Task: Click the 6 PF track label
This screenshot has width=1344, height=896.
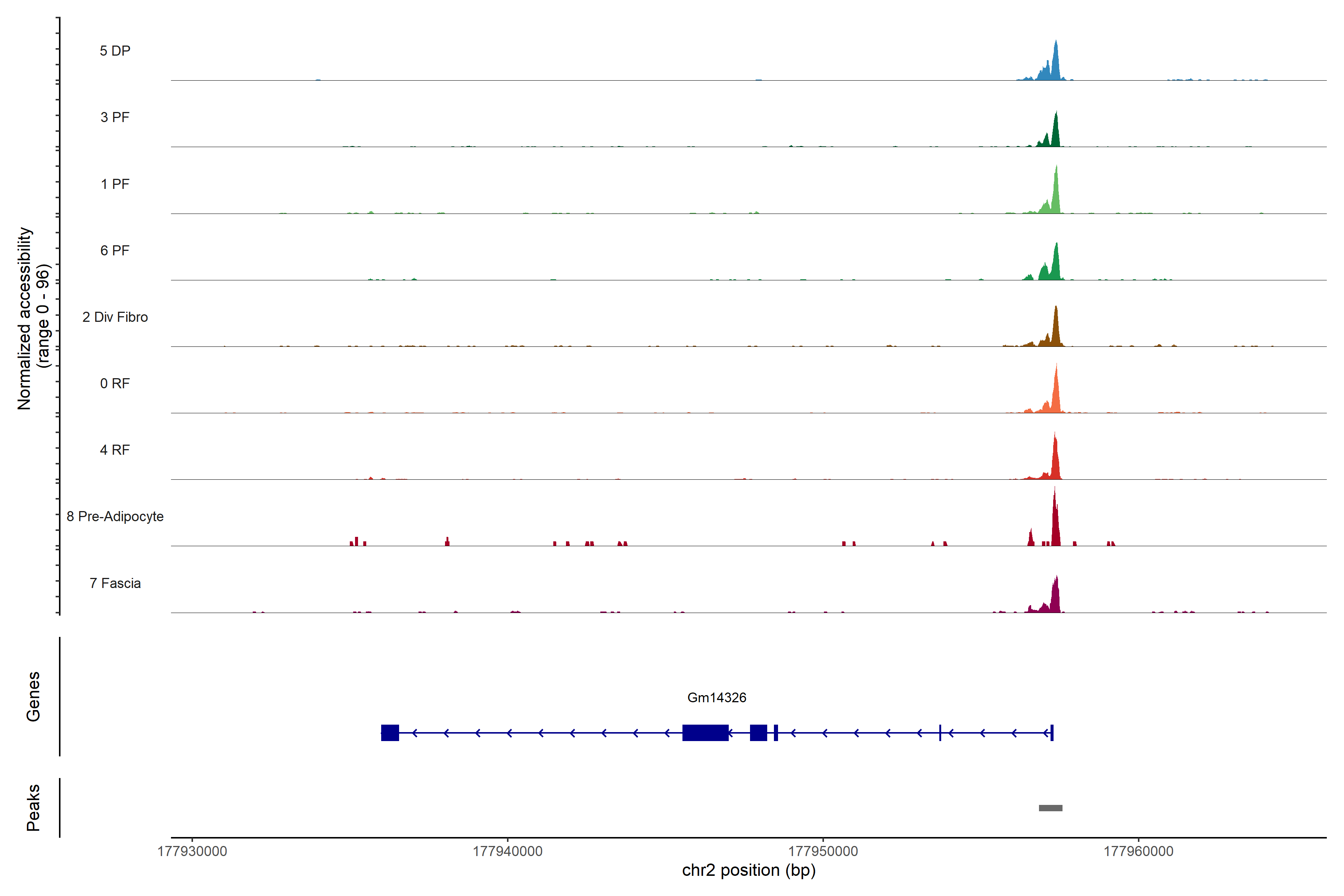Action: (x=115, y=250)
